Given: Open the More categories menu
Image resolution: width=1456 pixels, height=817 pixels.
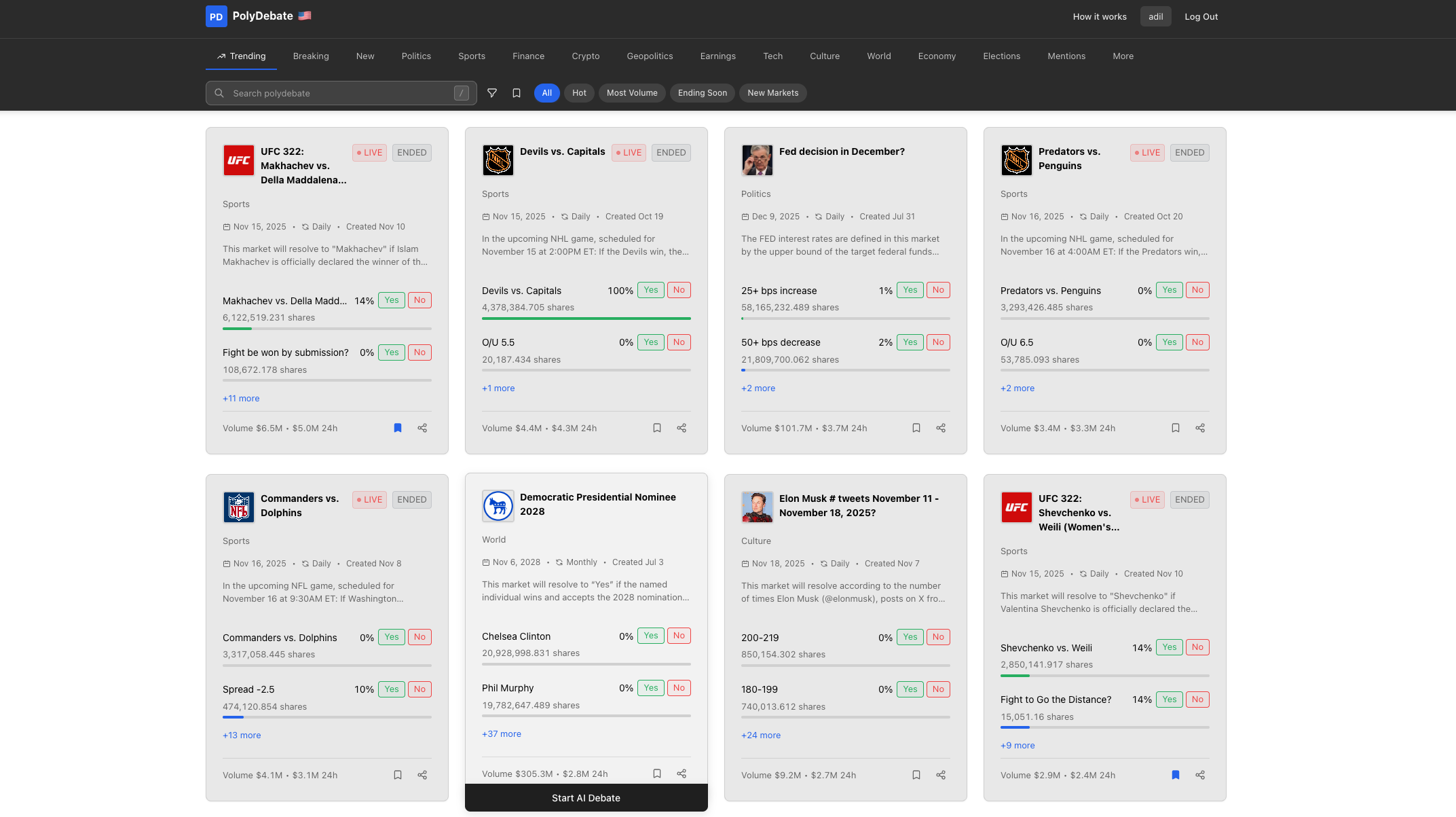Looking at the screenshot, I should click(x=1123, y=56).
